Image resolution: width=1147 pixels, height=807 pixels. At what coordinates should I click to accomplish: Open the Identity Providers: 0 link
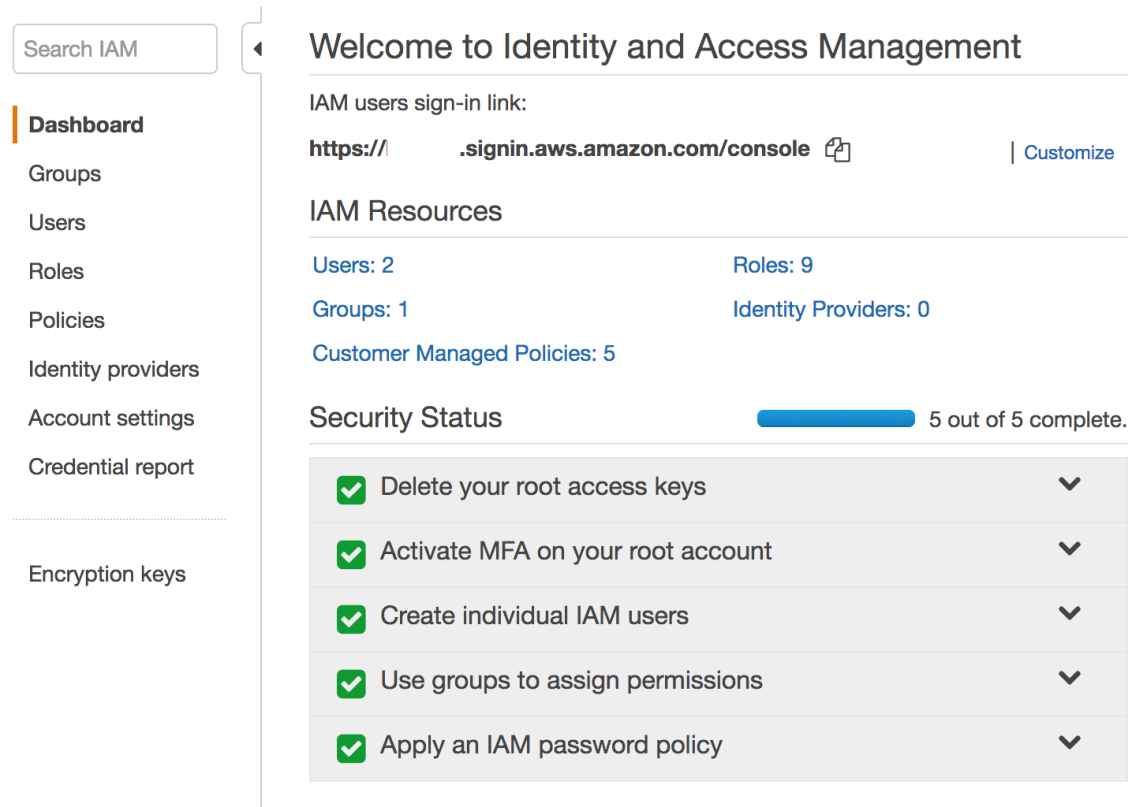pos(831,309)
